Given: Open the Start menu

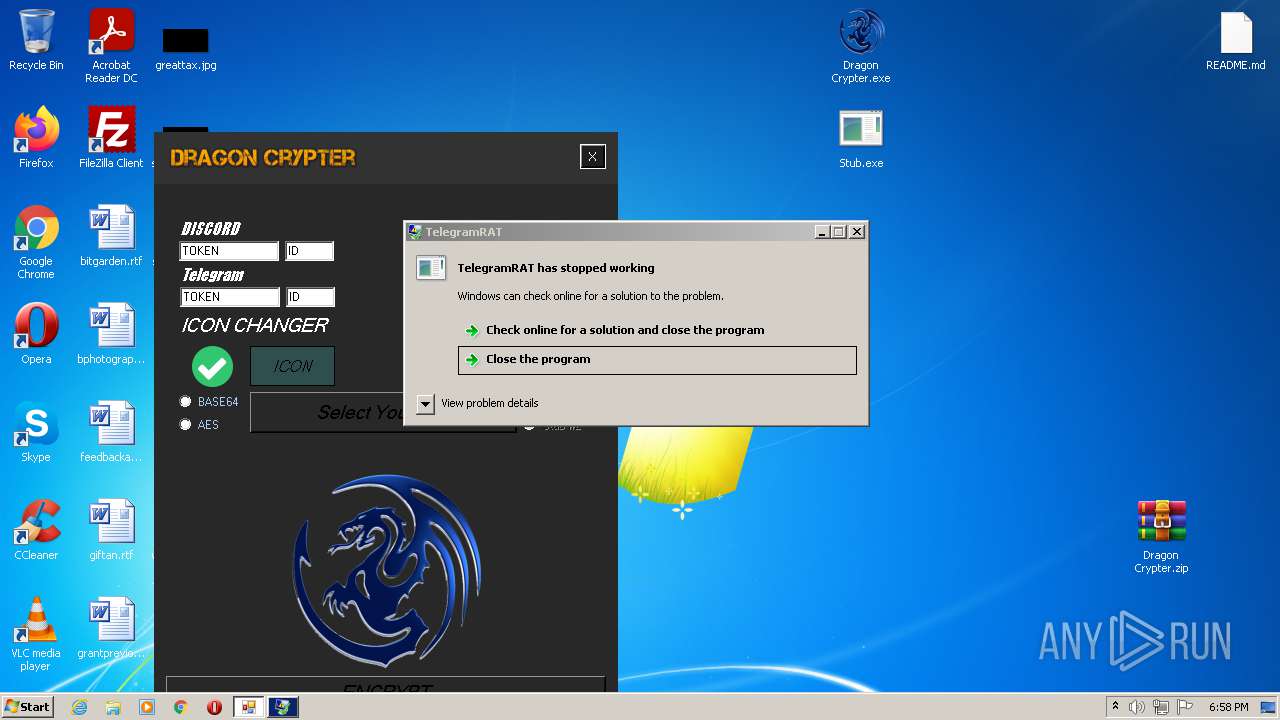Looking at the screenshot, I should point(27,707).
